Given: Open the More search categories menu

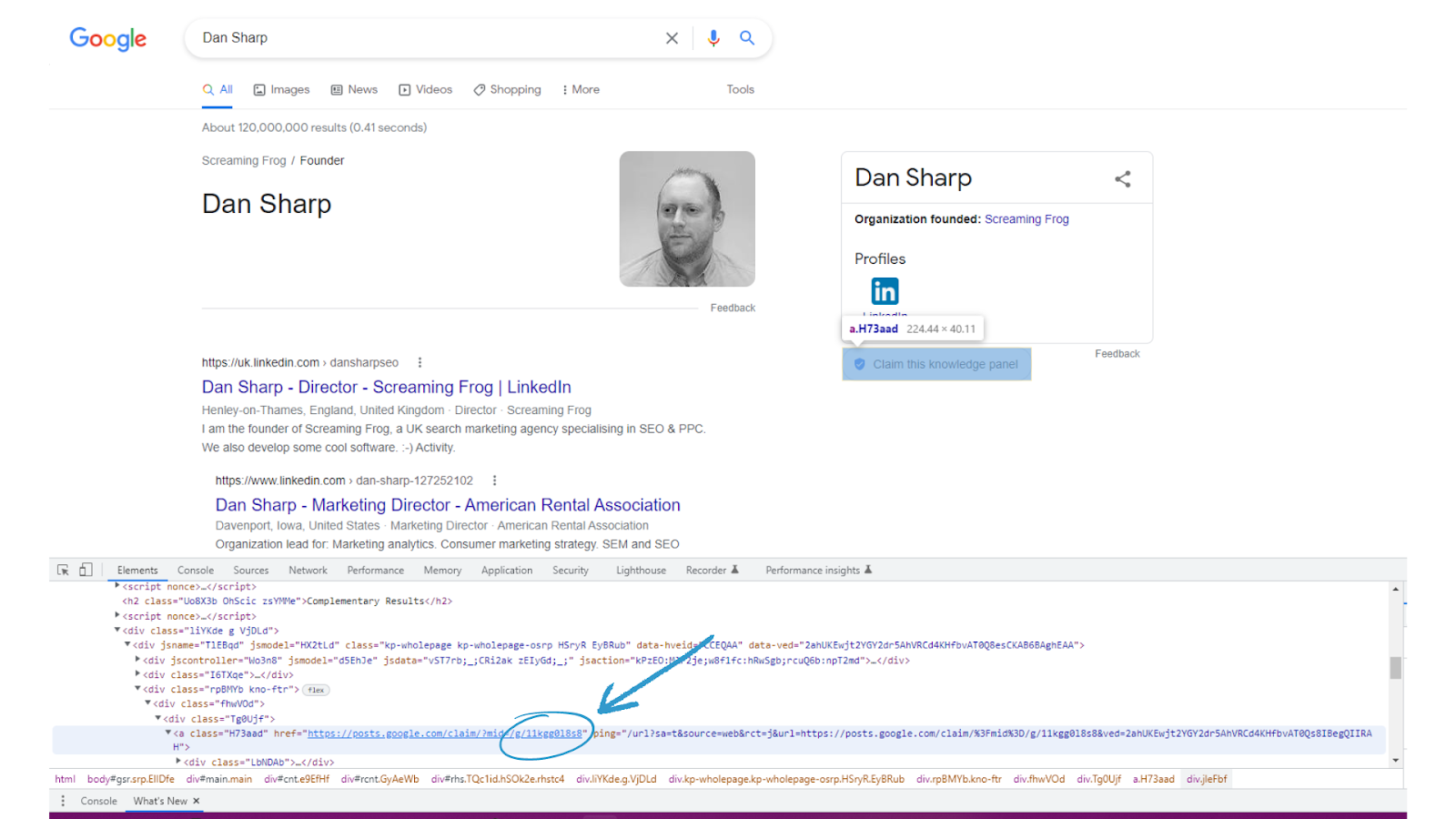Looking at the screenshot, I should (x=581, y=89).
